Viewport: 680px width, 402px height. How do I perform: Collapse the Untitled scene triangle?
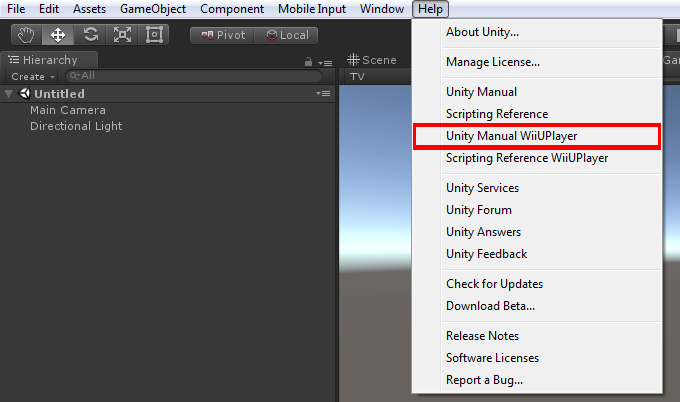click(8, 94)
